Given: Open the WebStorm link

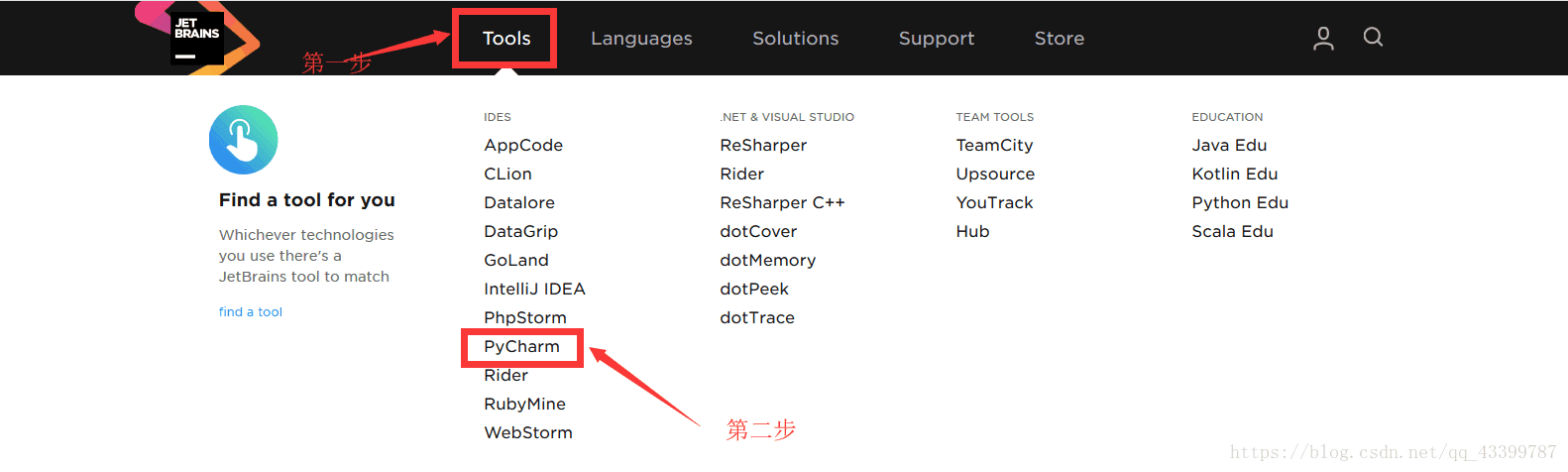Looking at the screenshot, I should pos(528,432).
